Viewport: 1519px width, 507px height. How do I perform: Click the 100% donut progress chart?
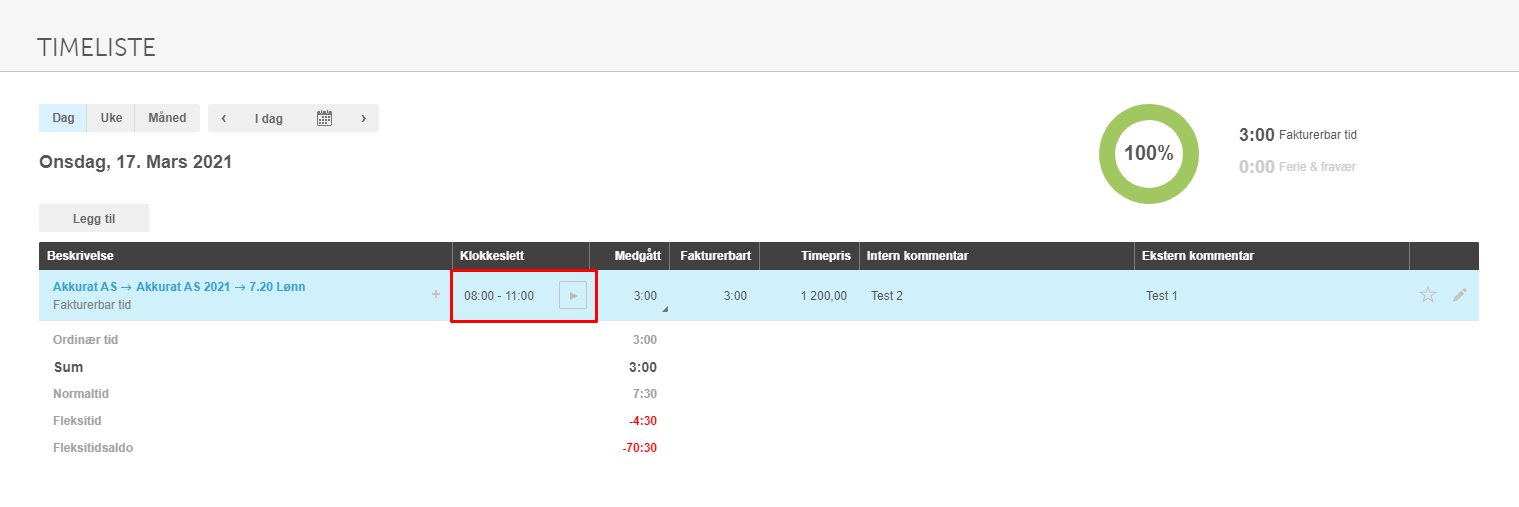1148,153
